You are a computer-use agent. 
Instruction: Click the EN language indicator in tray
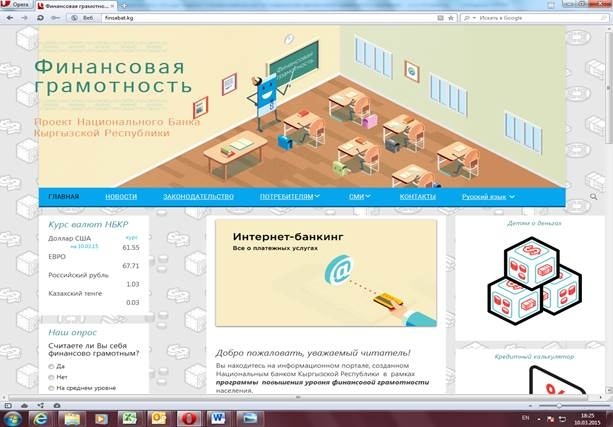pos(526,418)
